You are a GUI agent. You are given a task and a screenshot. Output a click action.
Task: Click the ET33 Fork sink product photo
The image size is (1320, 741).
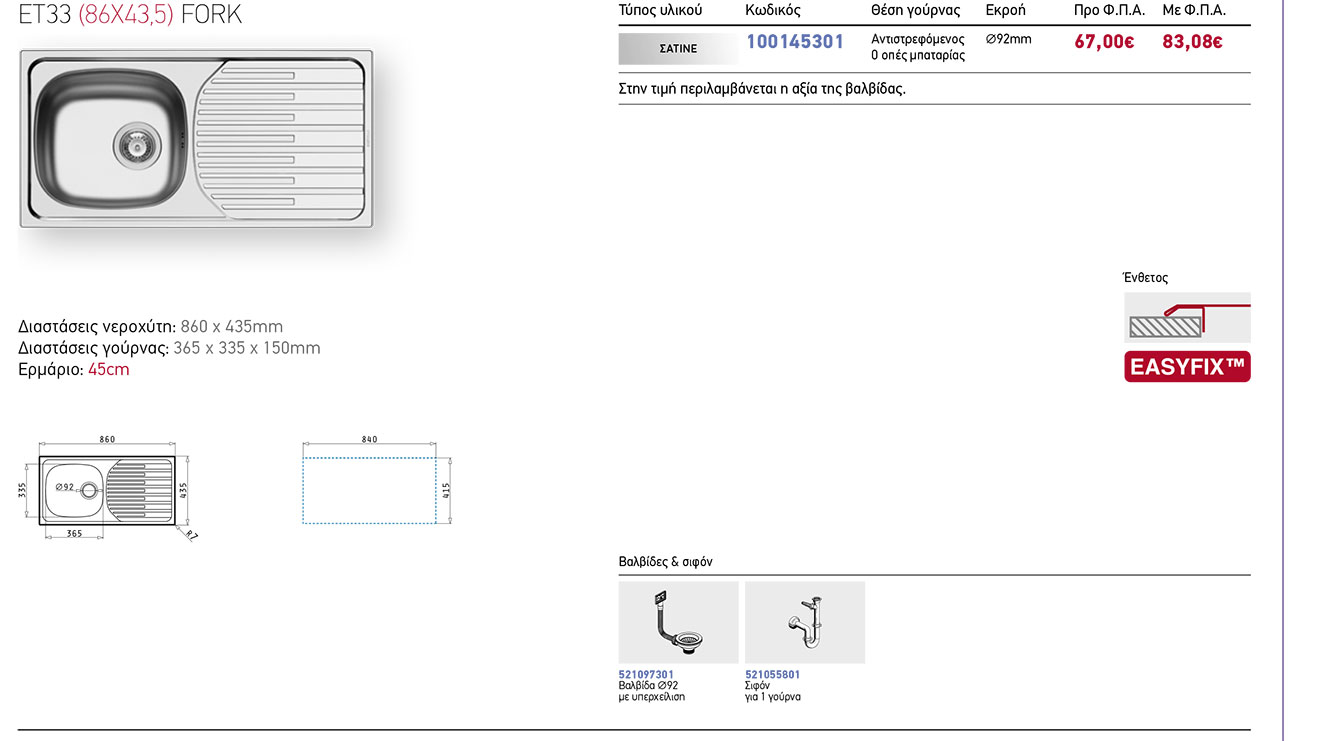196,140
